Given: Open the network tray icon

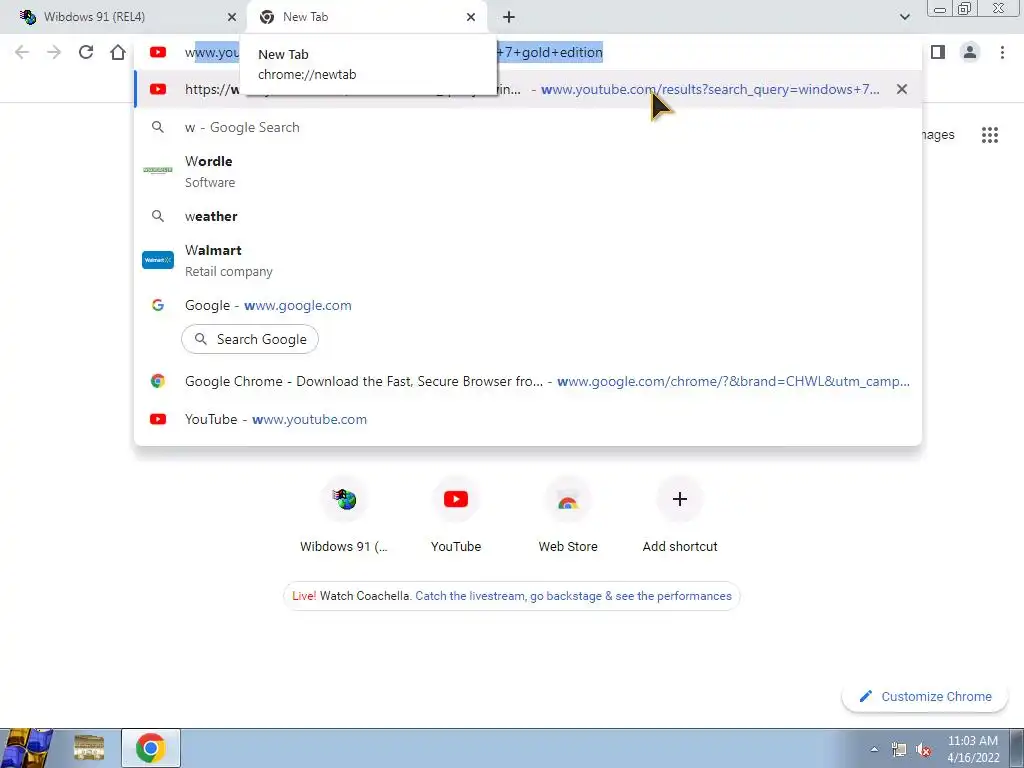Looking at the screenshot, I should pyautogui.click(x=899, y=750).
